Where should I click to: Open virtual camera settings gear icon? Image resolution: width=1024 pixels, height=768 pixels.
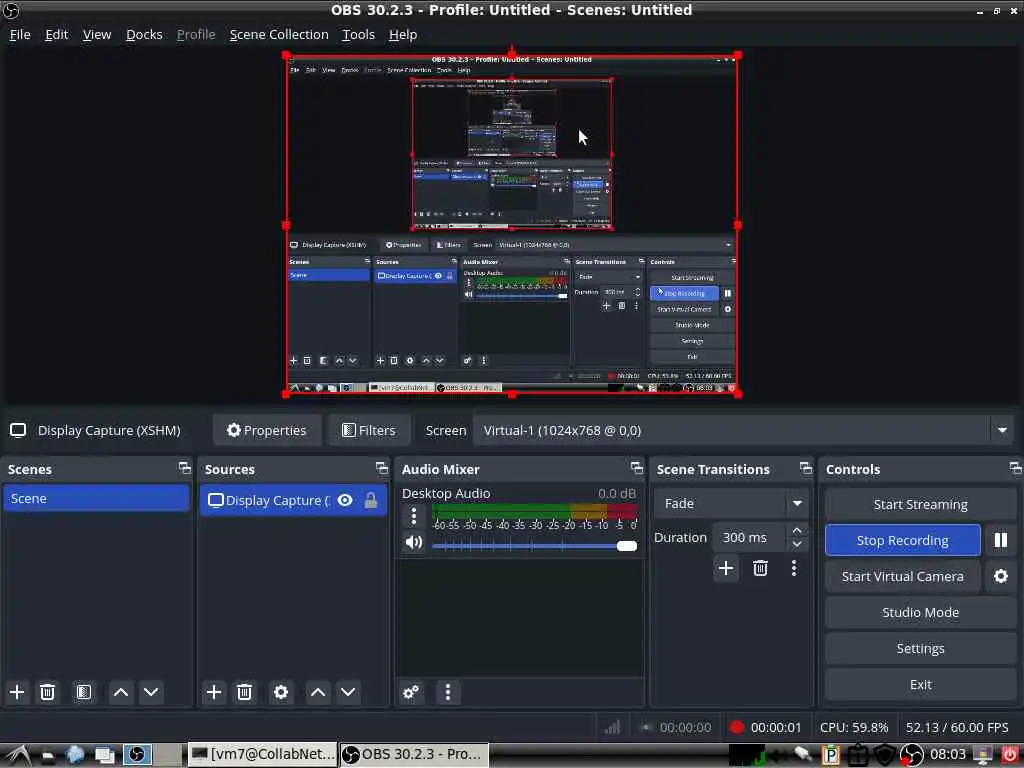(x=1000, y=576)
